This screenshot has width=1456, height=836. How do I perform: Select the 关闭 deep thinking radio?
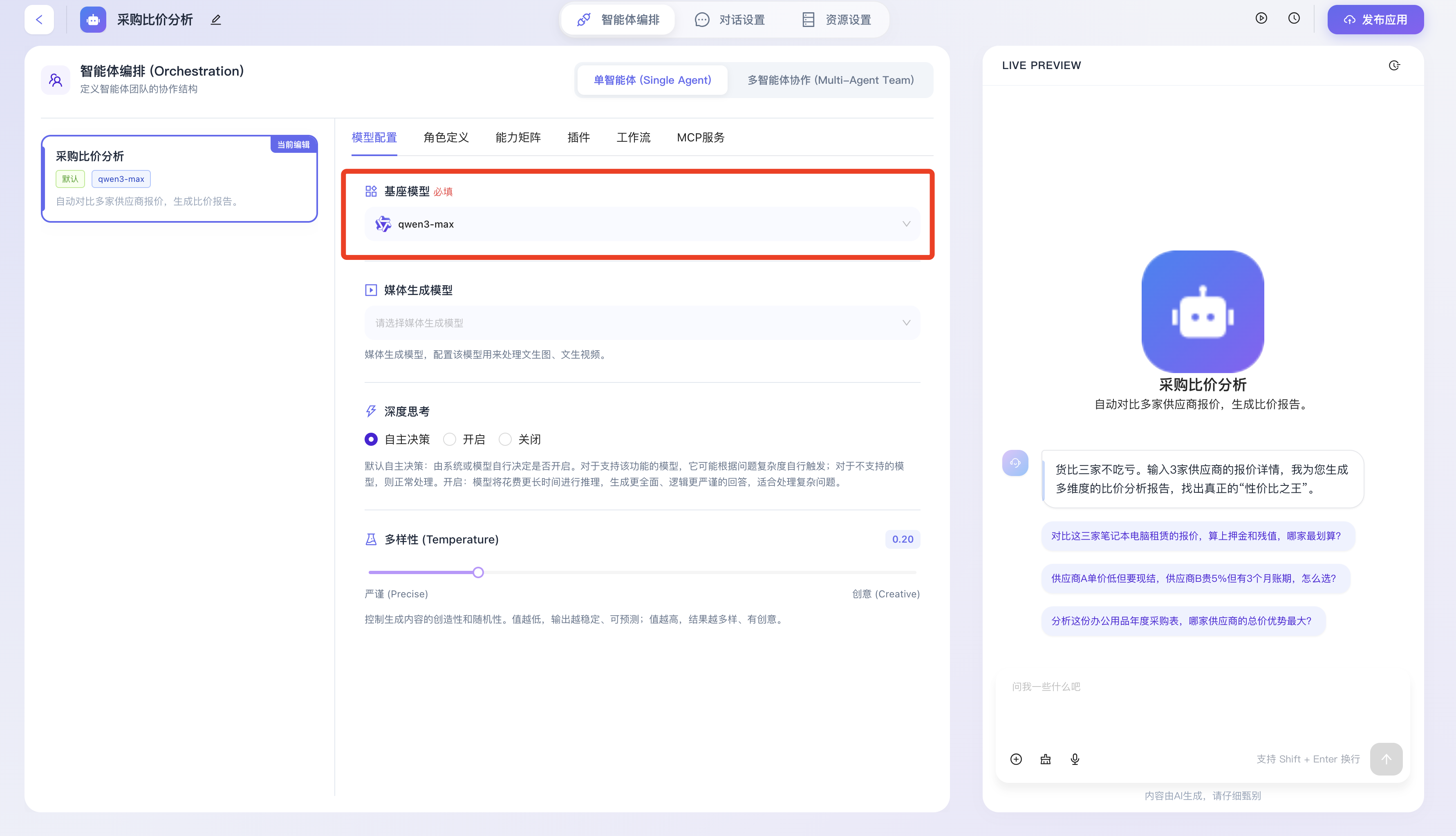tap(505, 439)
